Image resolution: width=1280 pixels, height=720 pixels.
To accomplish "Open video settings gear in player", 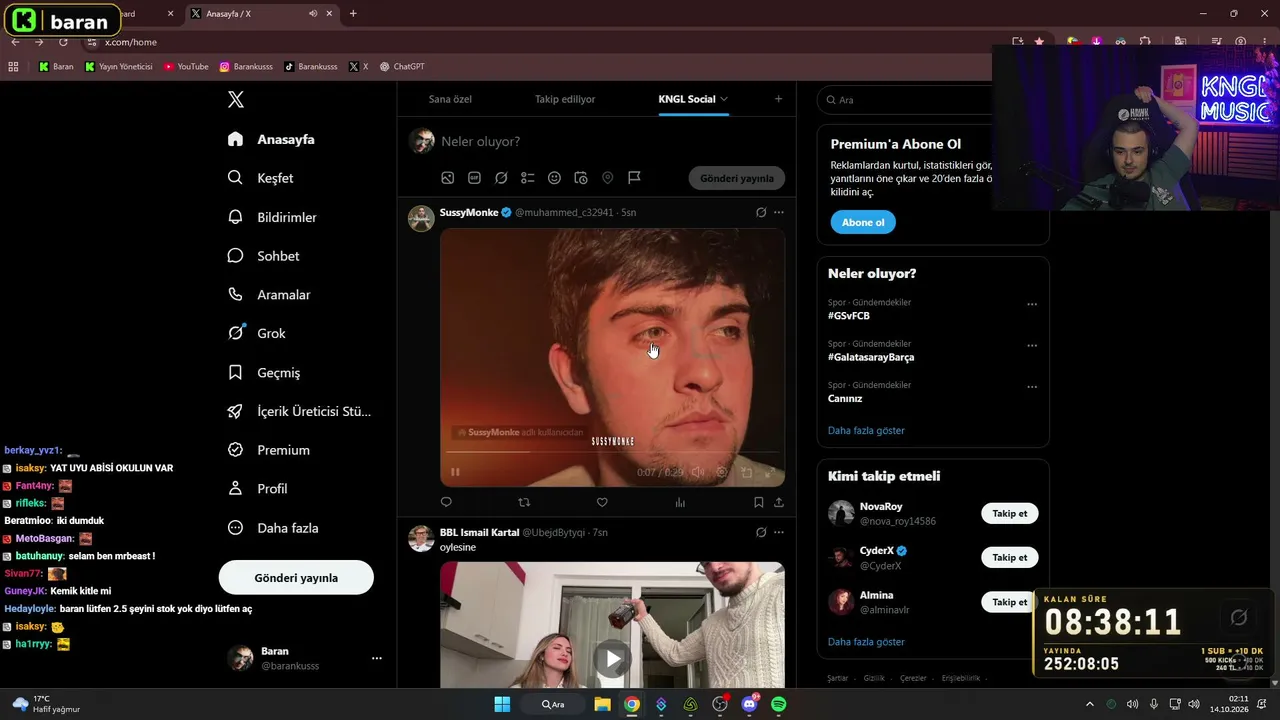I will (722, 472).
